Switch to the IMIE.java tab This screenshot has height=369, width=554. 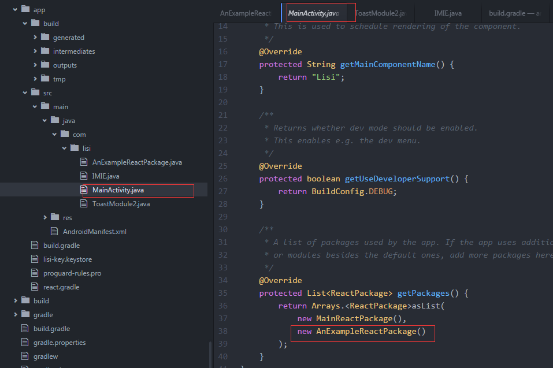(x=448, y=13)
